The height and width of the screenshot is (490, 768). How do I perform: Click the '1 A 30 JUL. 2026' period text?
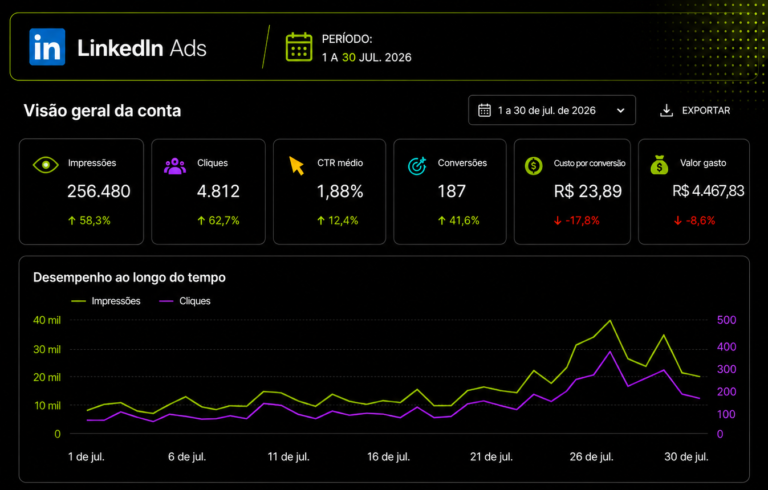point(366,57)
